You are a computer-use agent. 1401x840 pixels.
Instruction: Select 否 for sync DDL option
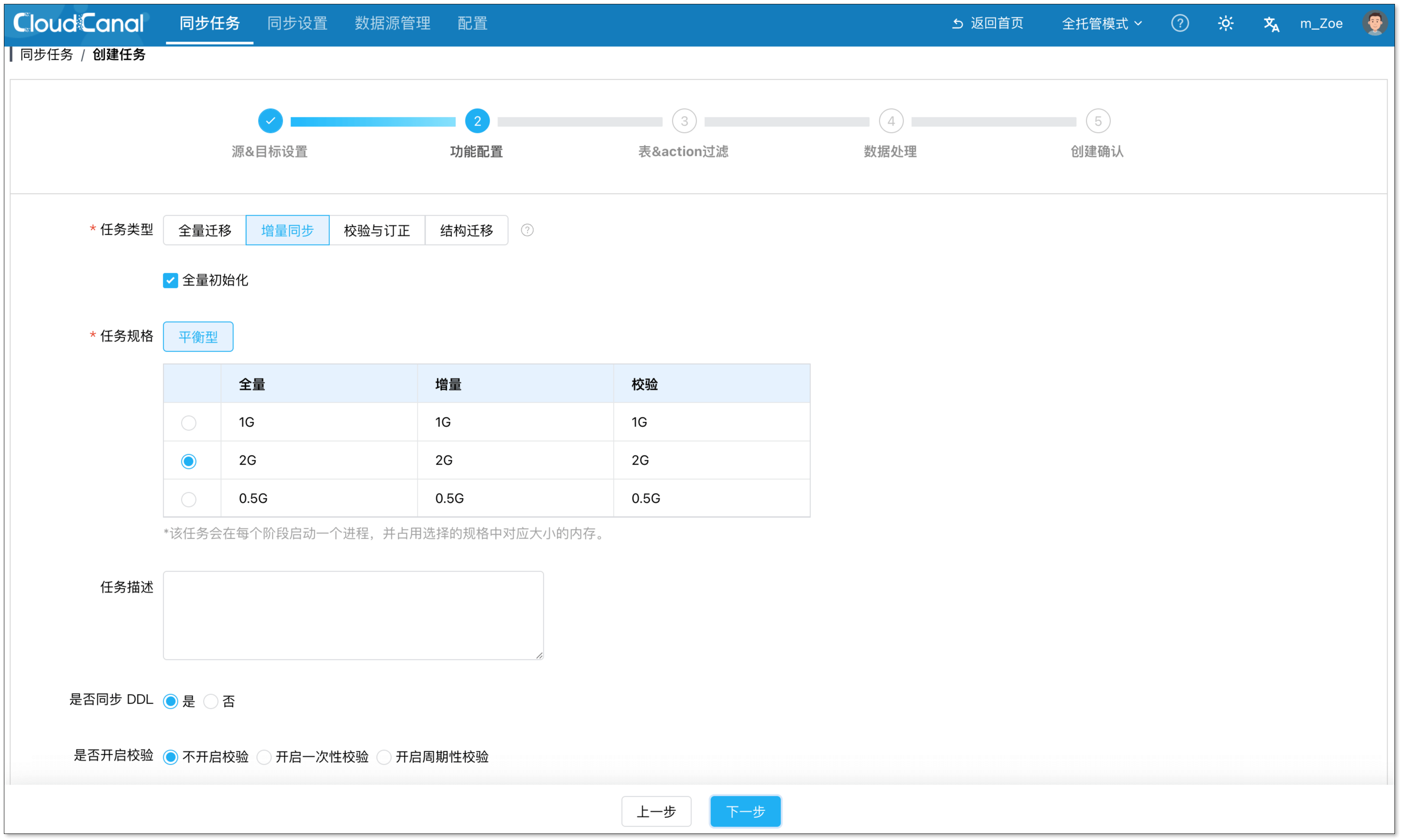[211, 701]
